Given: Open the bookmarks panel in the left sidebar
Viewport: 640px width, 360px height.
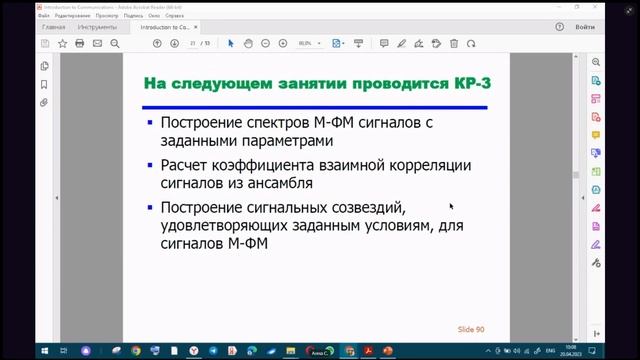Looking at the screenshot, I should (44, 84).
